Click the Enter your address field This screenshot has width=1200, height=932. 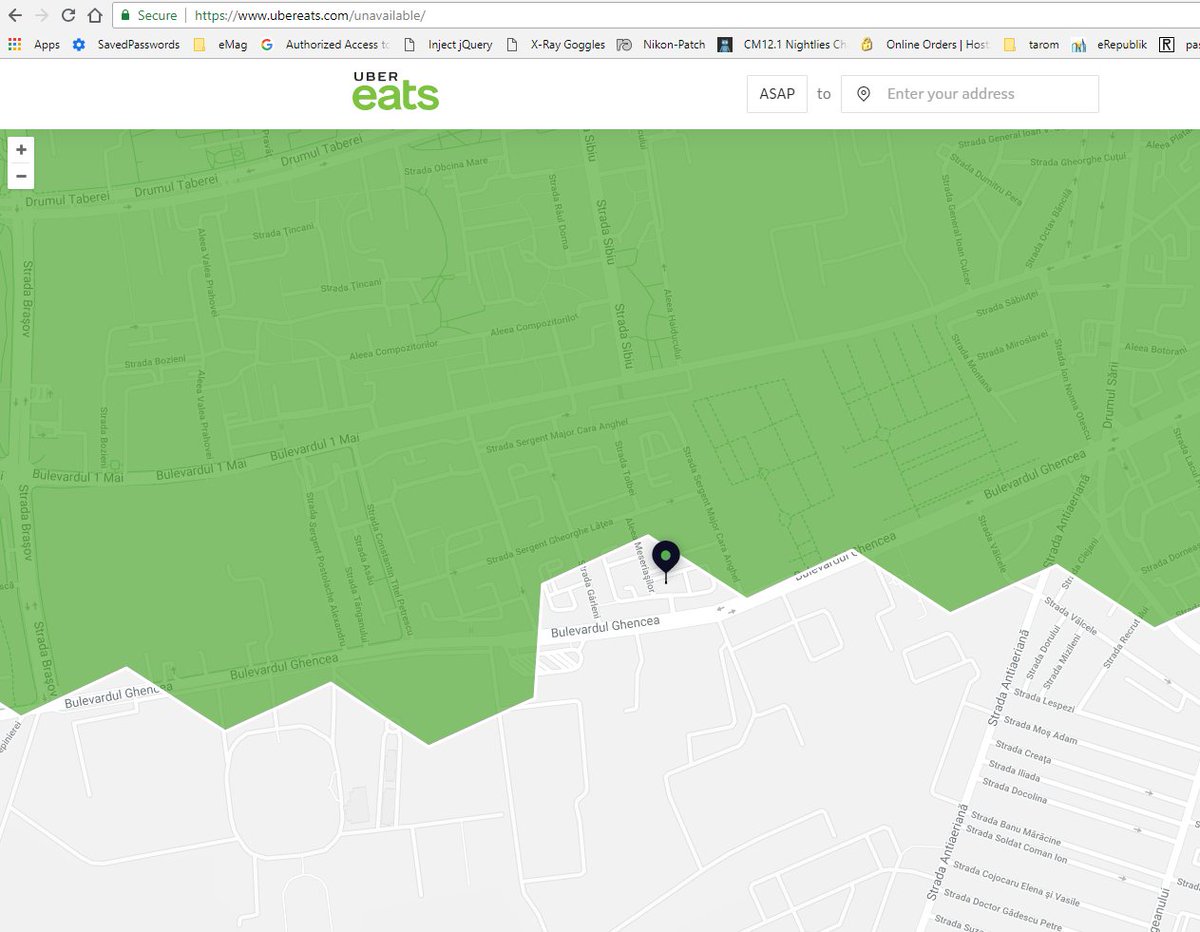point(970,94)
